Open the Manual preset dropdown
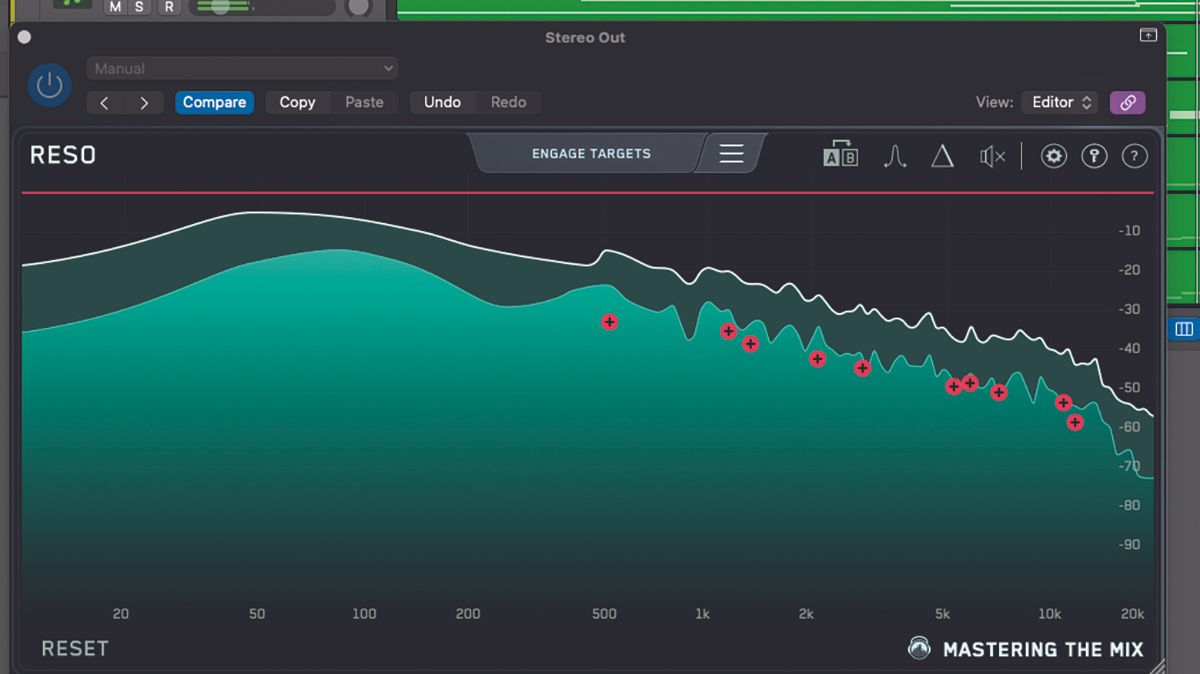Screen dimensions: 1200x674 242,68
